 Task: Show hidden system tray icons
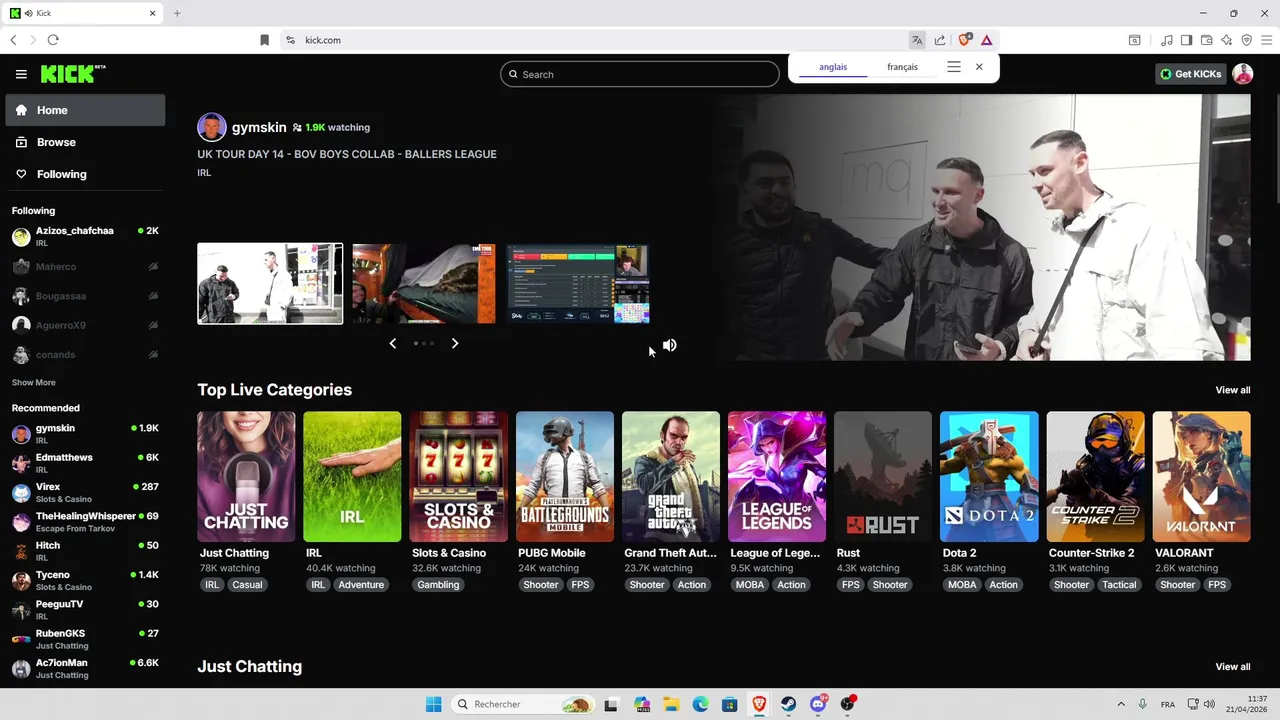pyautogui.click(x=1120, y=704)
